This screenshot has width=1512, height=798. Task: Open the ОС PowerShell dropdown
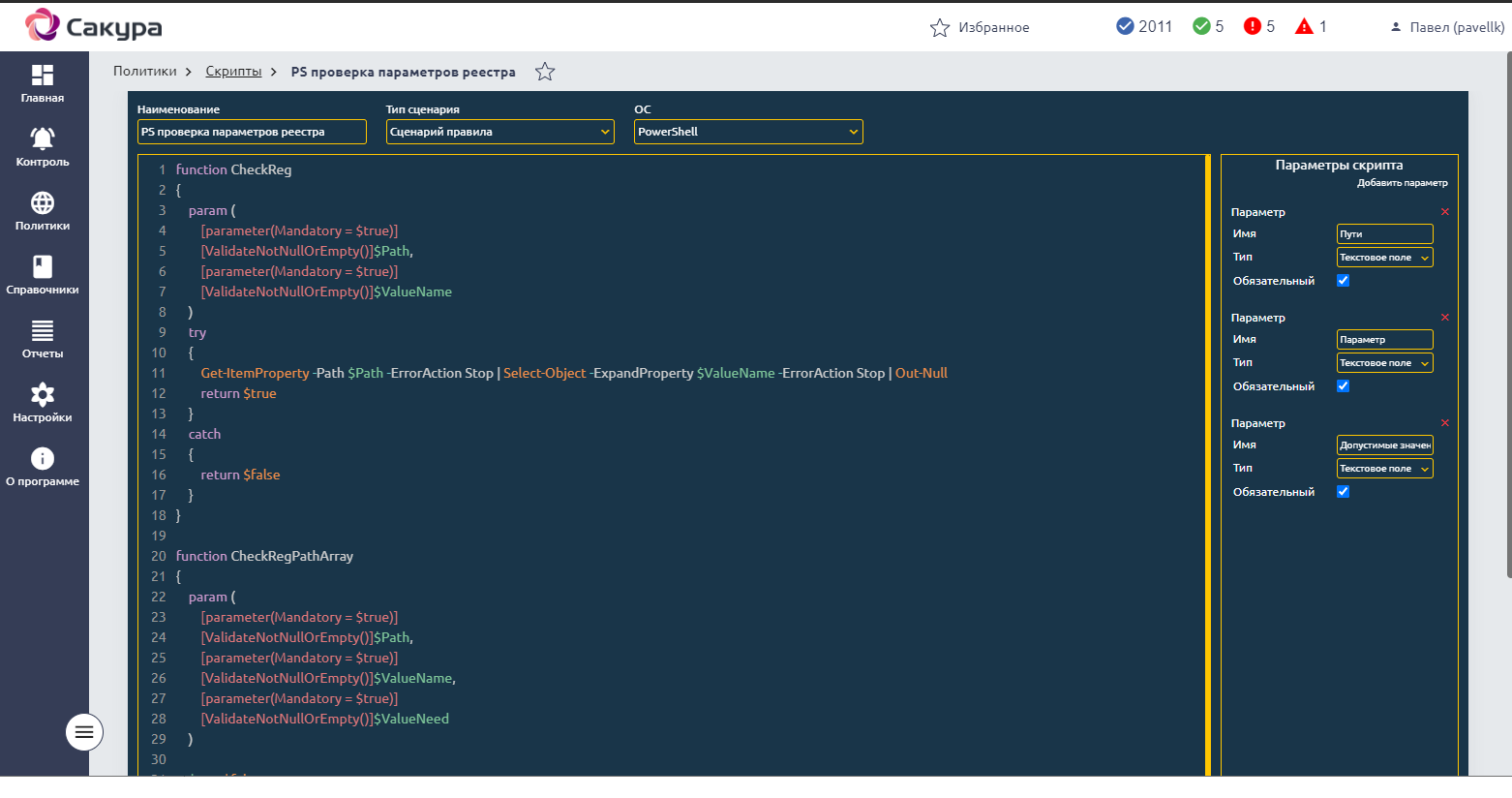[x=747, y=132]
